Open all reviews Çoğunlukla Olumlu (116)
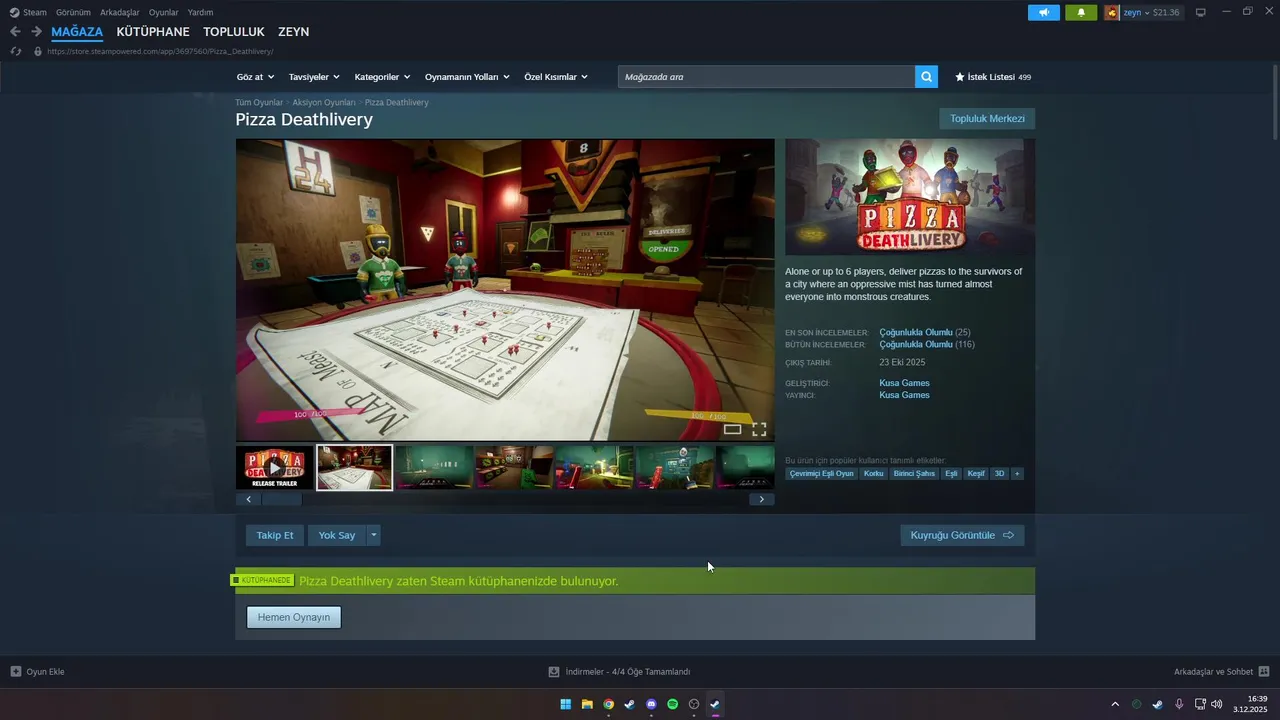 point(927,344)
